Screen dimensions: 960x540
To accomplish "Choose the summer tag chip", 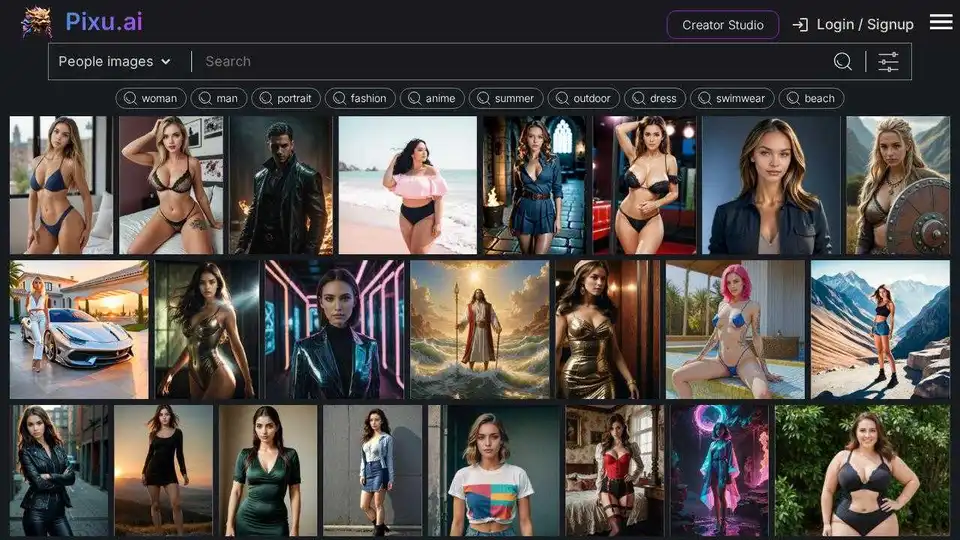I will pyautogui.click(x=506, y=98).
